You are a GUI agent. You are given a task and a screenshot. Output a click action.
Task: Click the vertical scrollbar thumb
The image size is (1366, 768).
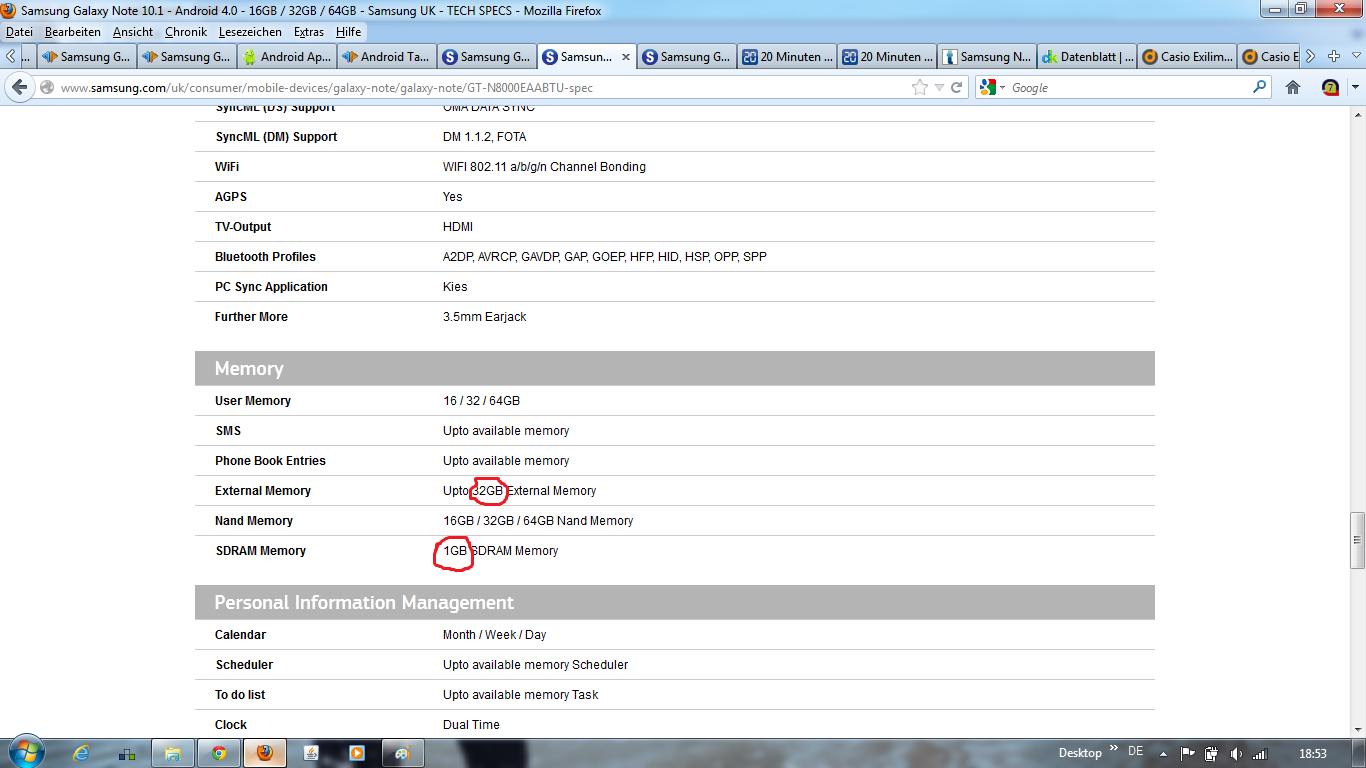1357,541
